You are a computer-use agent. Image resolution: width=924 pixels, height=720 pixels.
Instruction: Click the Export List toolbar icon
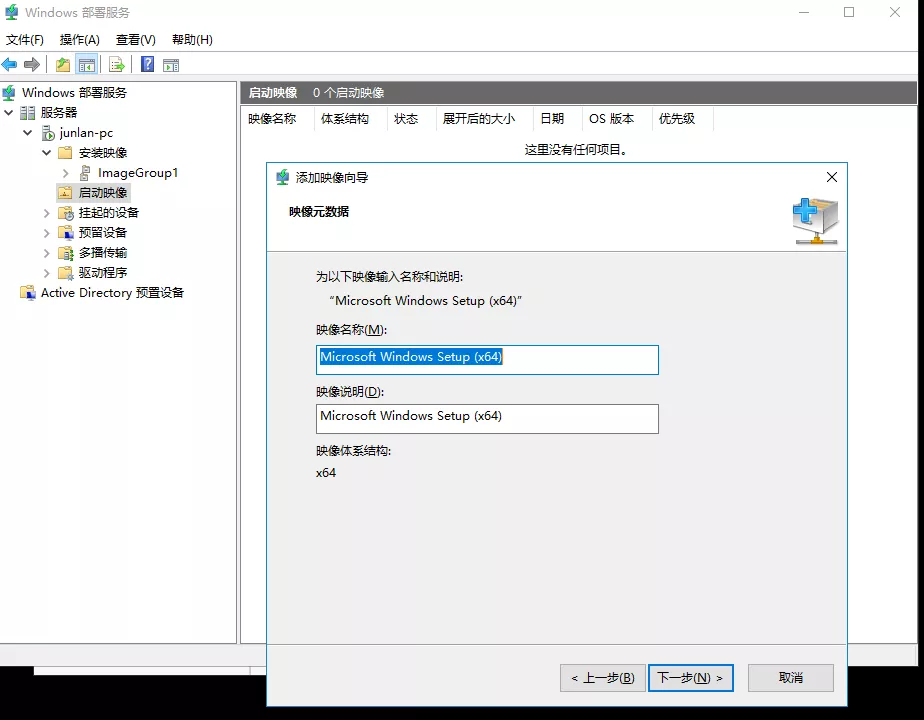(117, 65)
